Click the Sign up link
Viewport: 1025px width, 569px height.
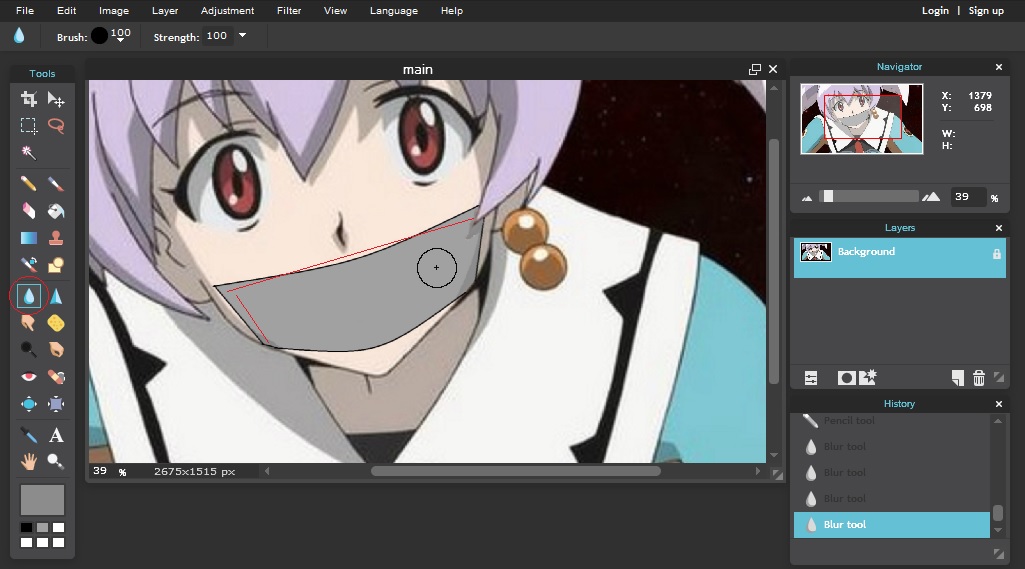pos(986,10)
